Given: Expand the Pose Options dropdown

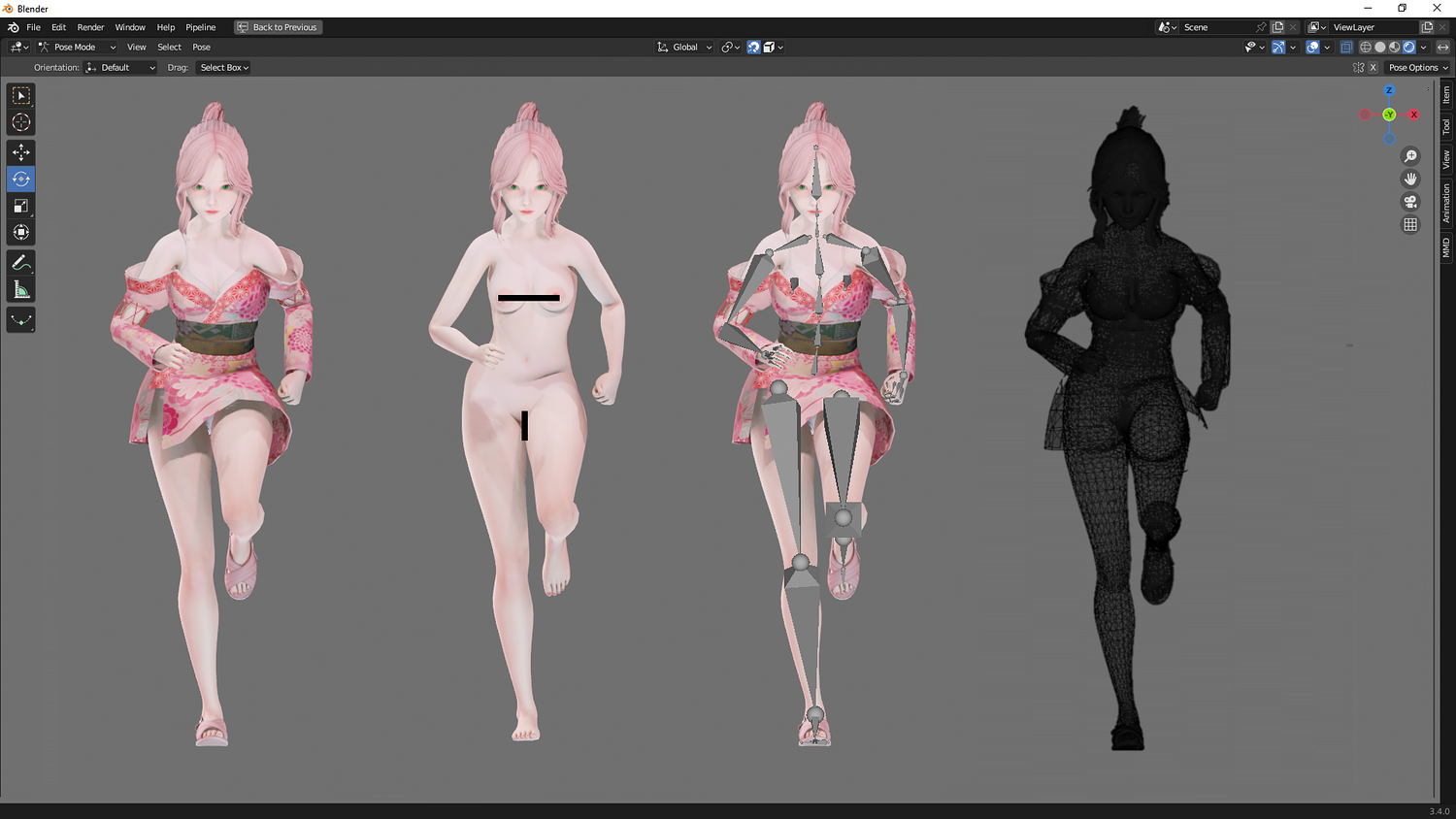Looking at the screenshot, I should click(x=1417, y=68).
